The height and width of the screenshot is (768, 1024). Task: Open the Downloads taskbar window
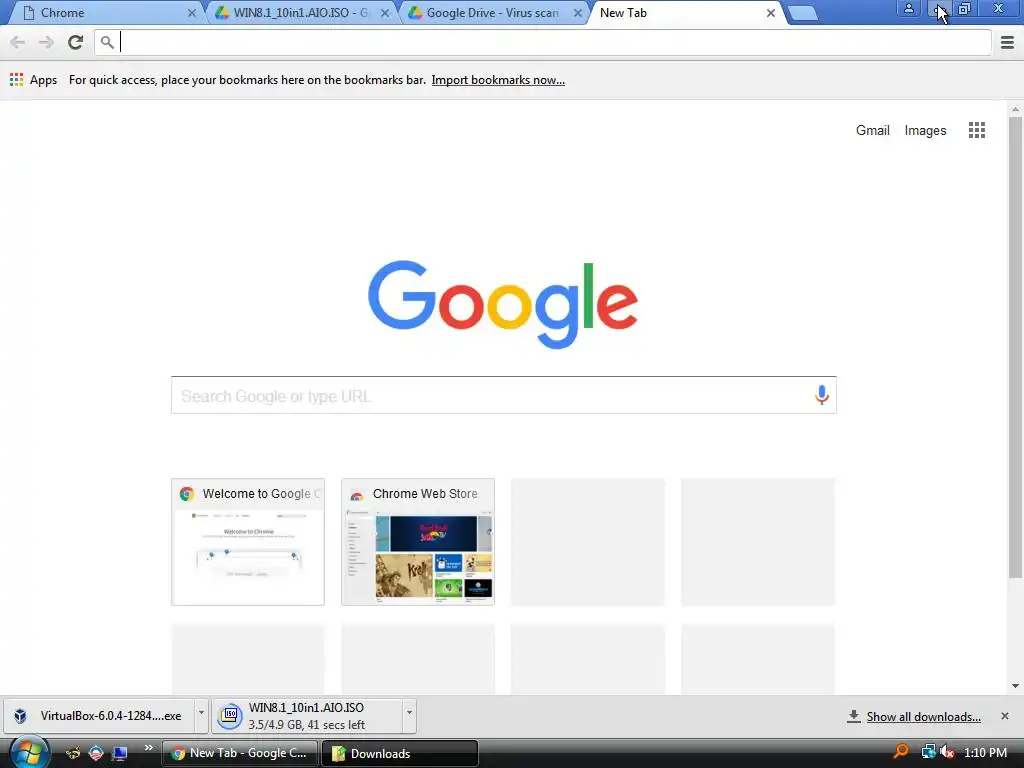[x=400, y=753]
